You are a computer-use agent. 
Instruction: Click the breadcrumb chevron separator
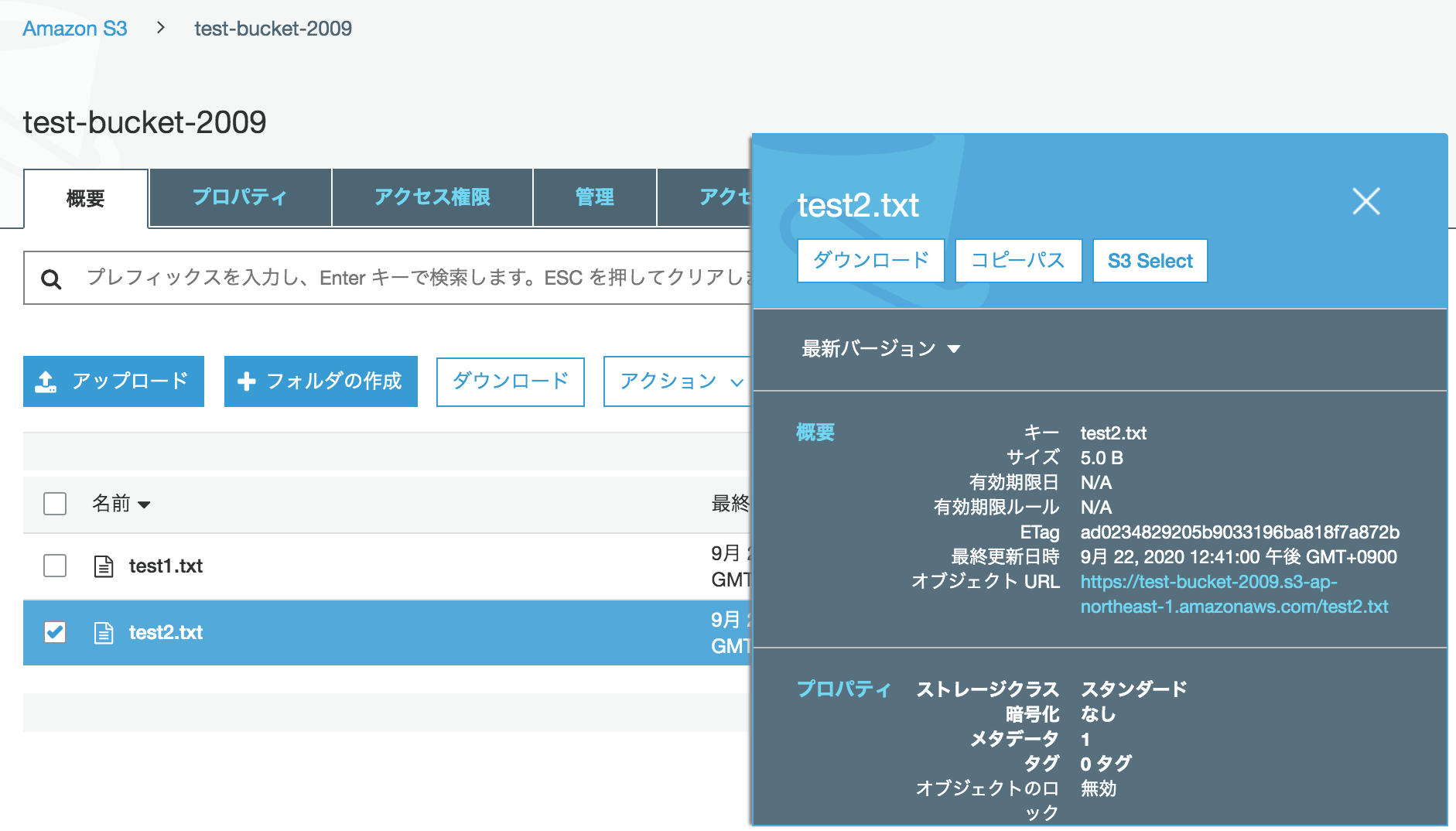(x=161, y=28)
